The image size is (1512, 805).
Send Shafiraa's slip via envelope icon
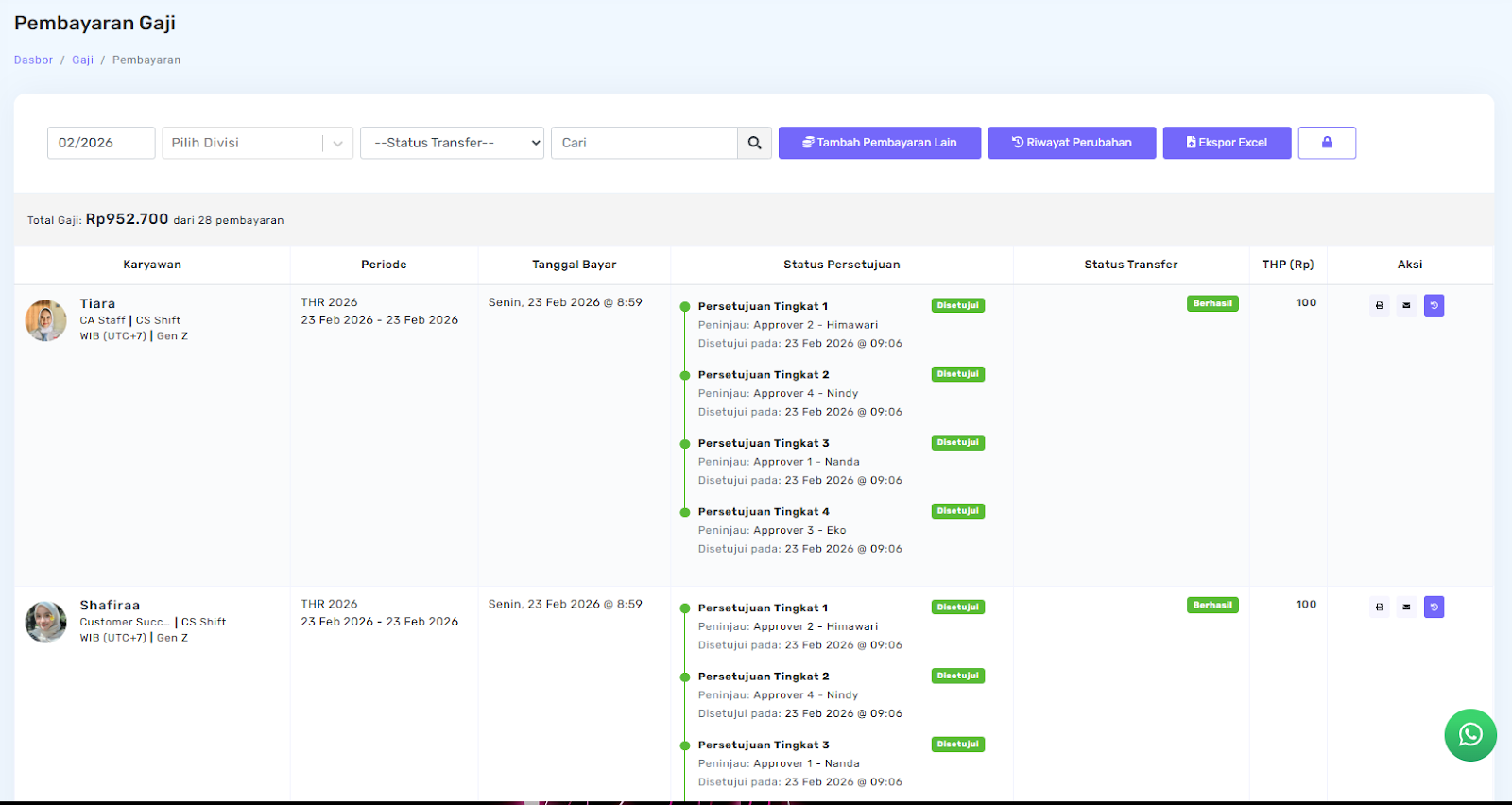1406,607
